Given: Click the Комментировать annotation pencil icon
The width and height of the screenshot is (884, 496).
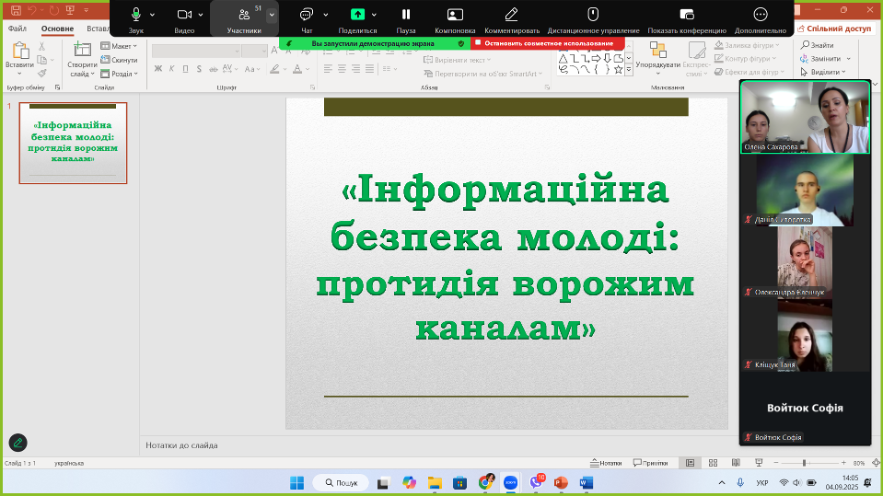Looking at the screenshot, I should click(x=512, y=15).
